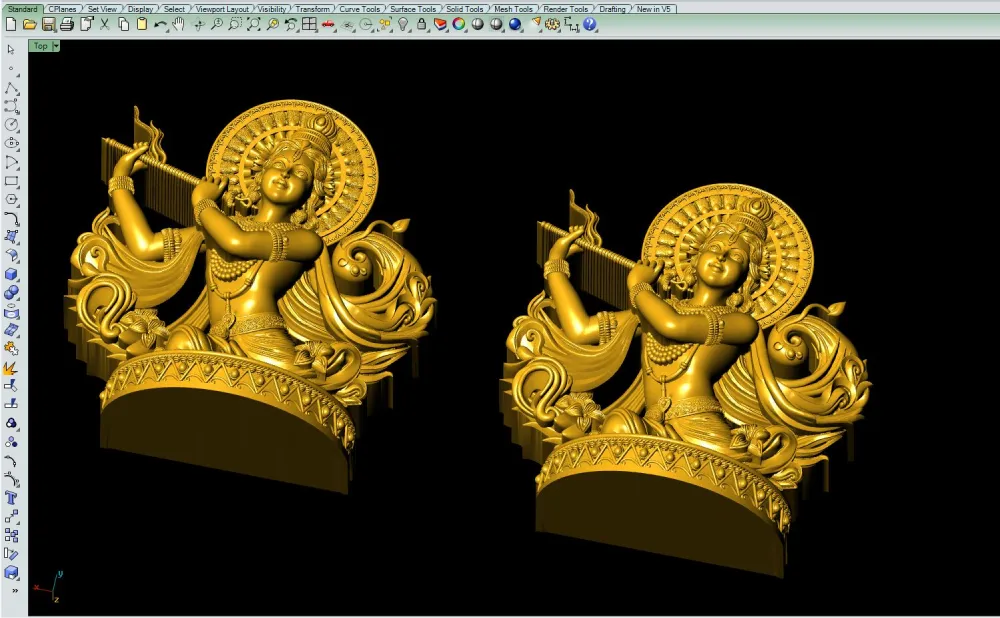Save the model with floppy icon
The height and width of the screenshot is (618, 1000).
(48, 24)
